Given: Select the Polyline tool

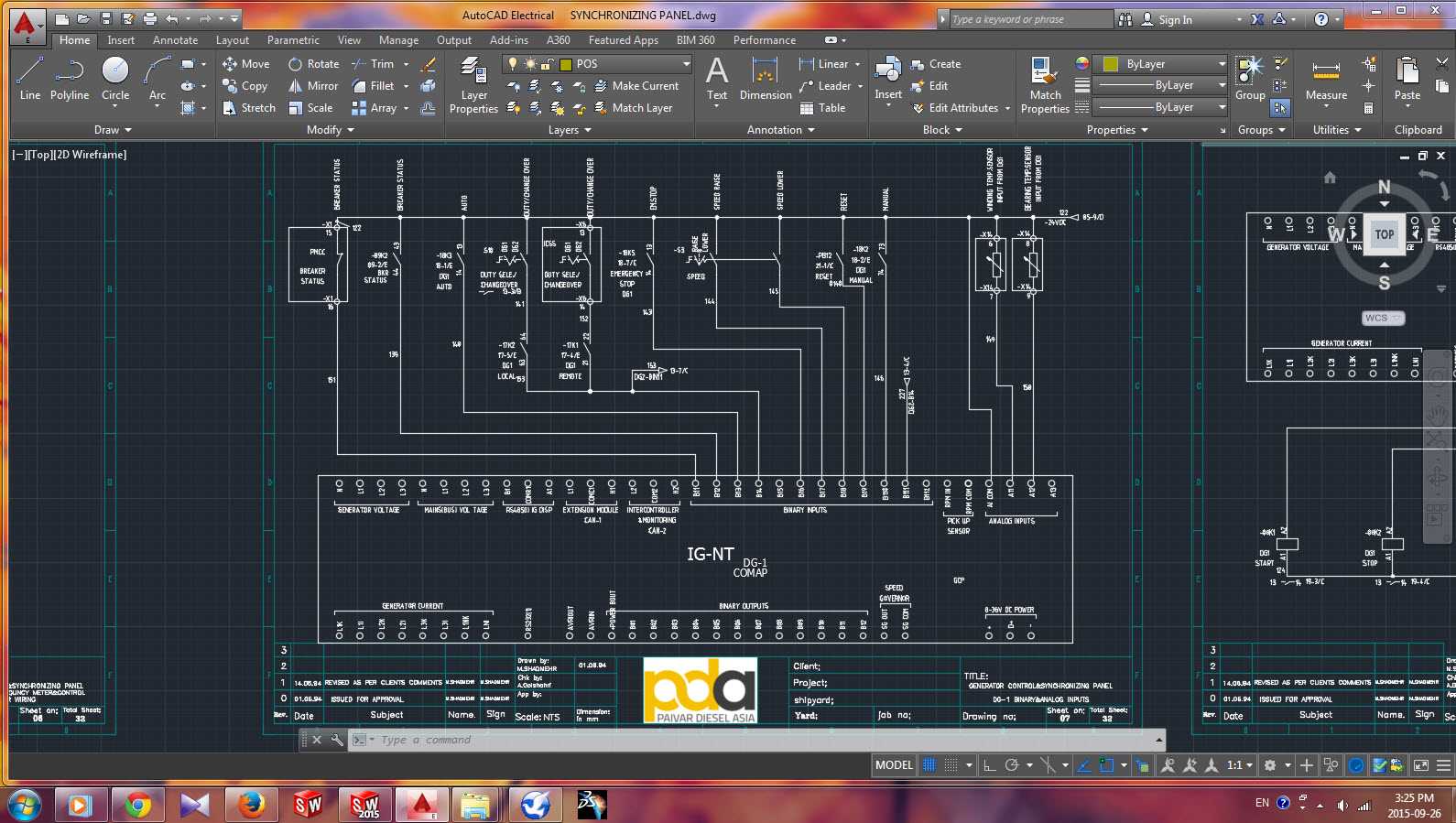Looking at the screenshot, I should 70,78.
